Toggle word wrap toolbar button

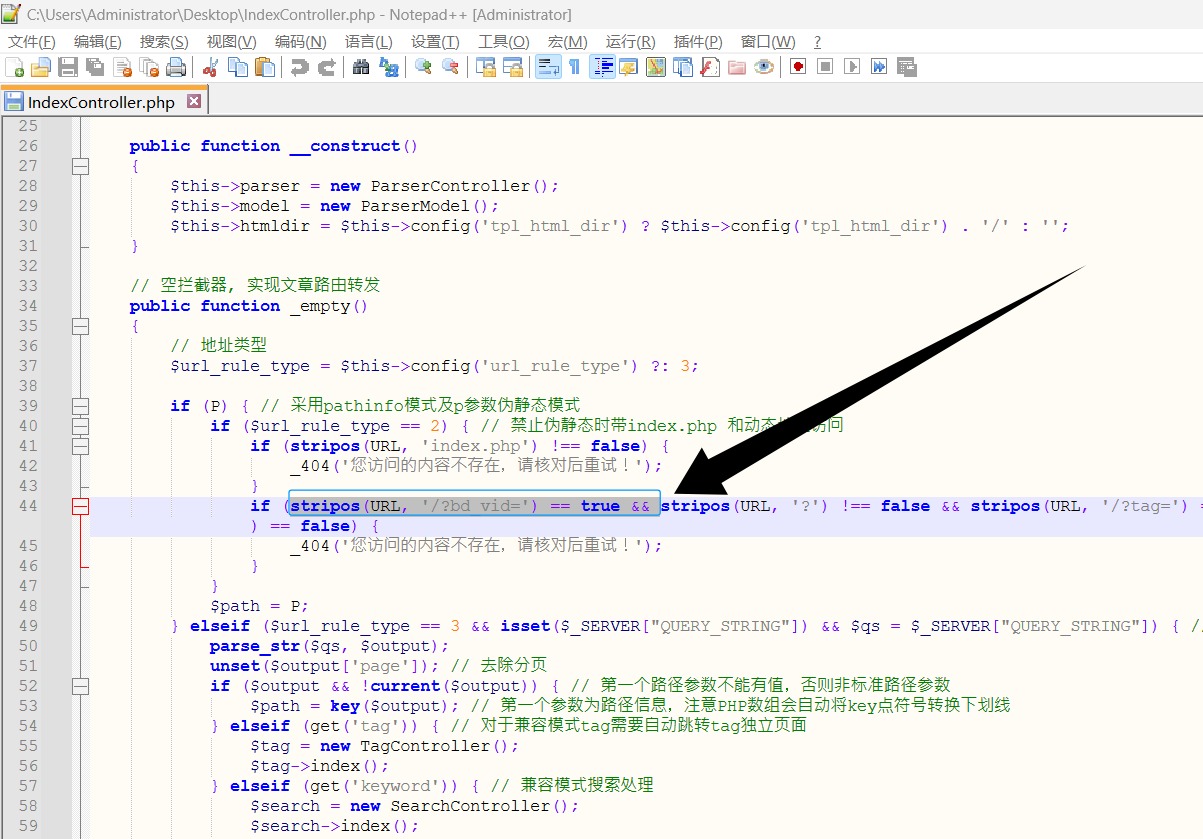click(x=547, y=67)
